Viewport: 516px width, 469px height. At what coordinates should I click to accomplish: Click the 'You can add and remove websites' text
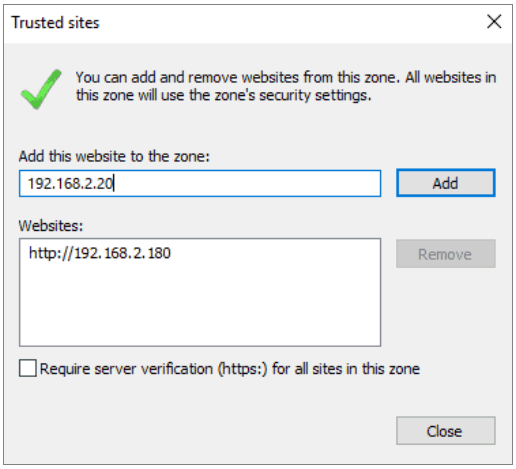click(x=187, y=77)
